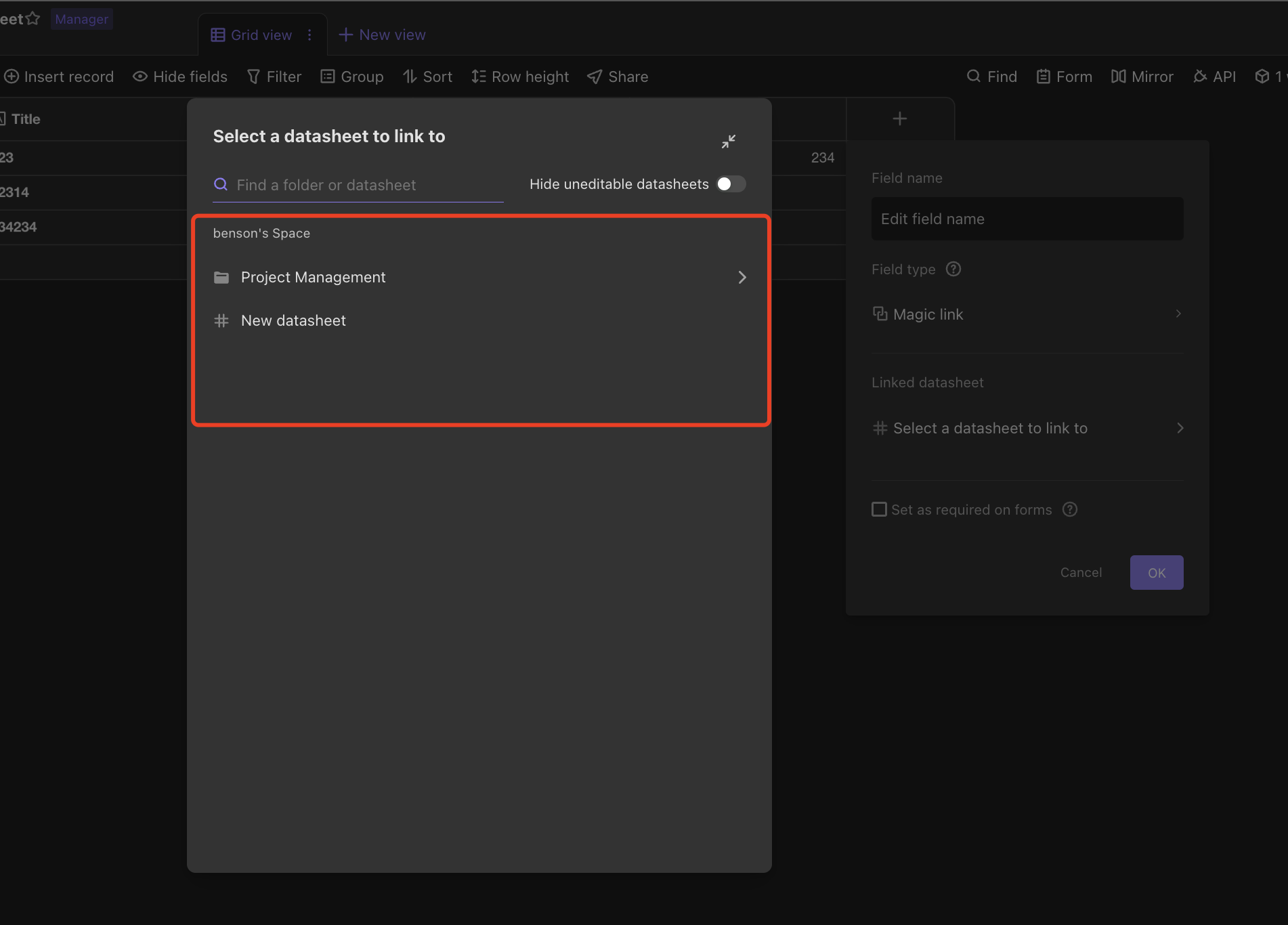Click the Find magnifier icon
Screen dimensions: 1288x925
coord(974,77)
